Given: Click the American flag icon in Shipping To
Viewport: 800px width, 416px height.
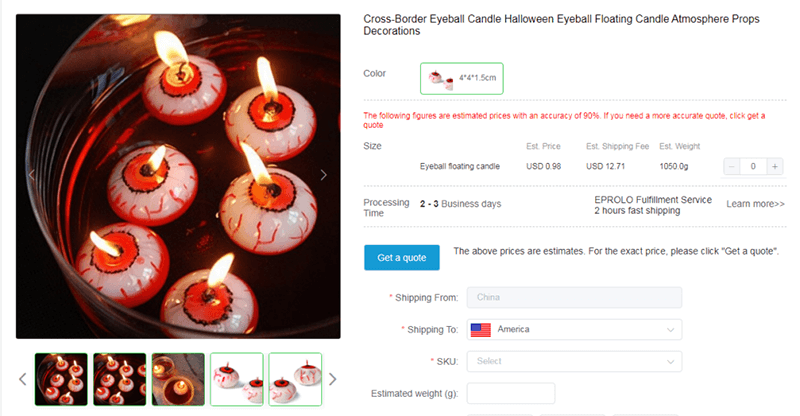Looking at the screenshot, I should 481,329.
